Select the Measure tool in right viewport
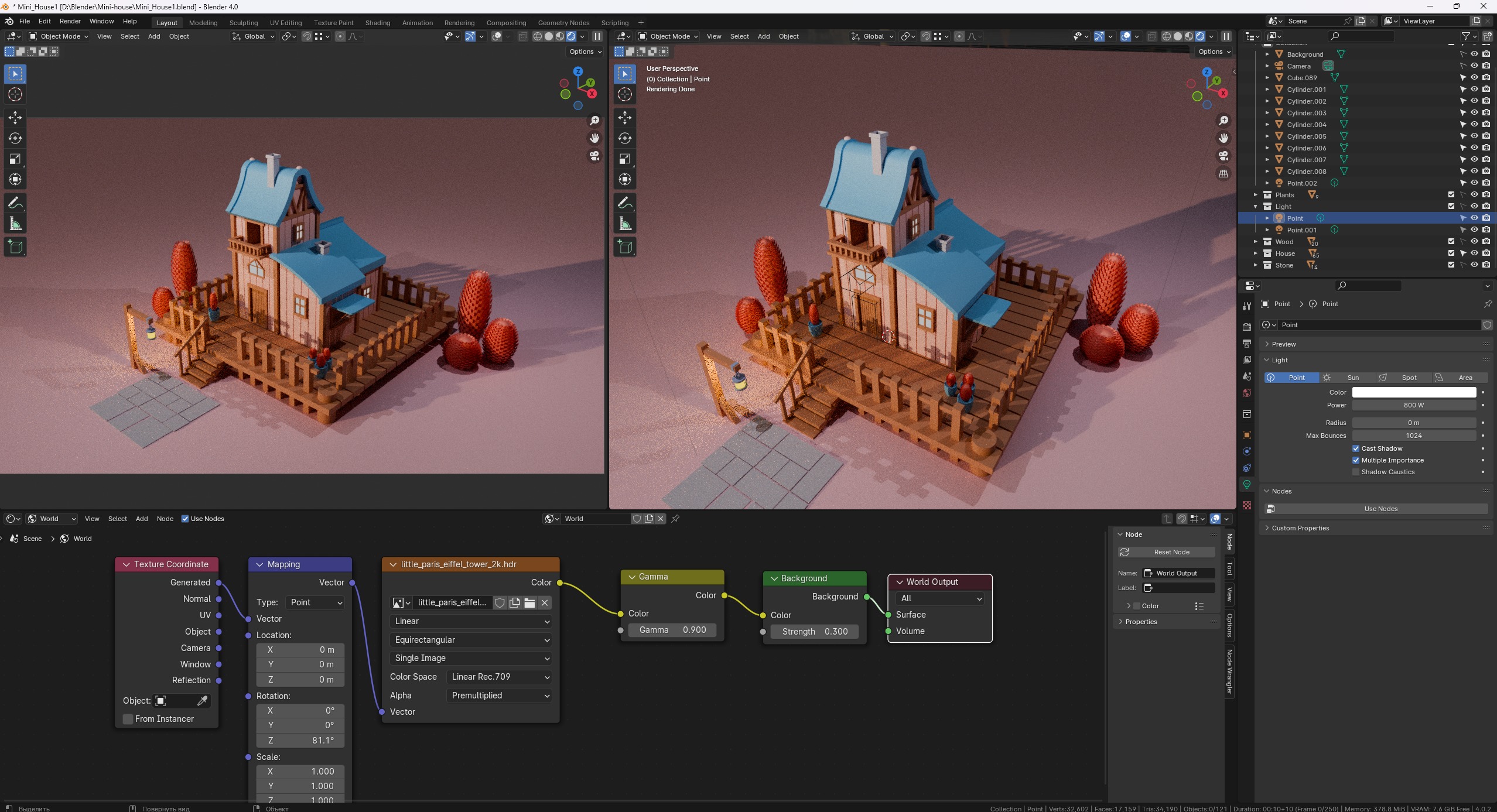Viewport: 1497px width, 812px height. [x=625, y=224]
